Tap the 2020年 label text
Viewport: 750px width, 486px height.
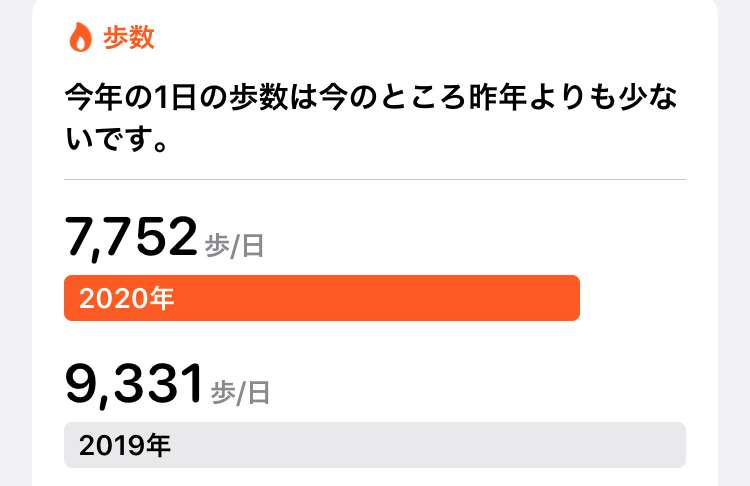(126, 298)
